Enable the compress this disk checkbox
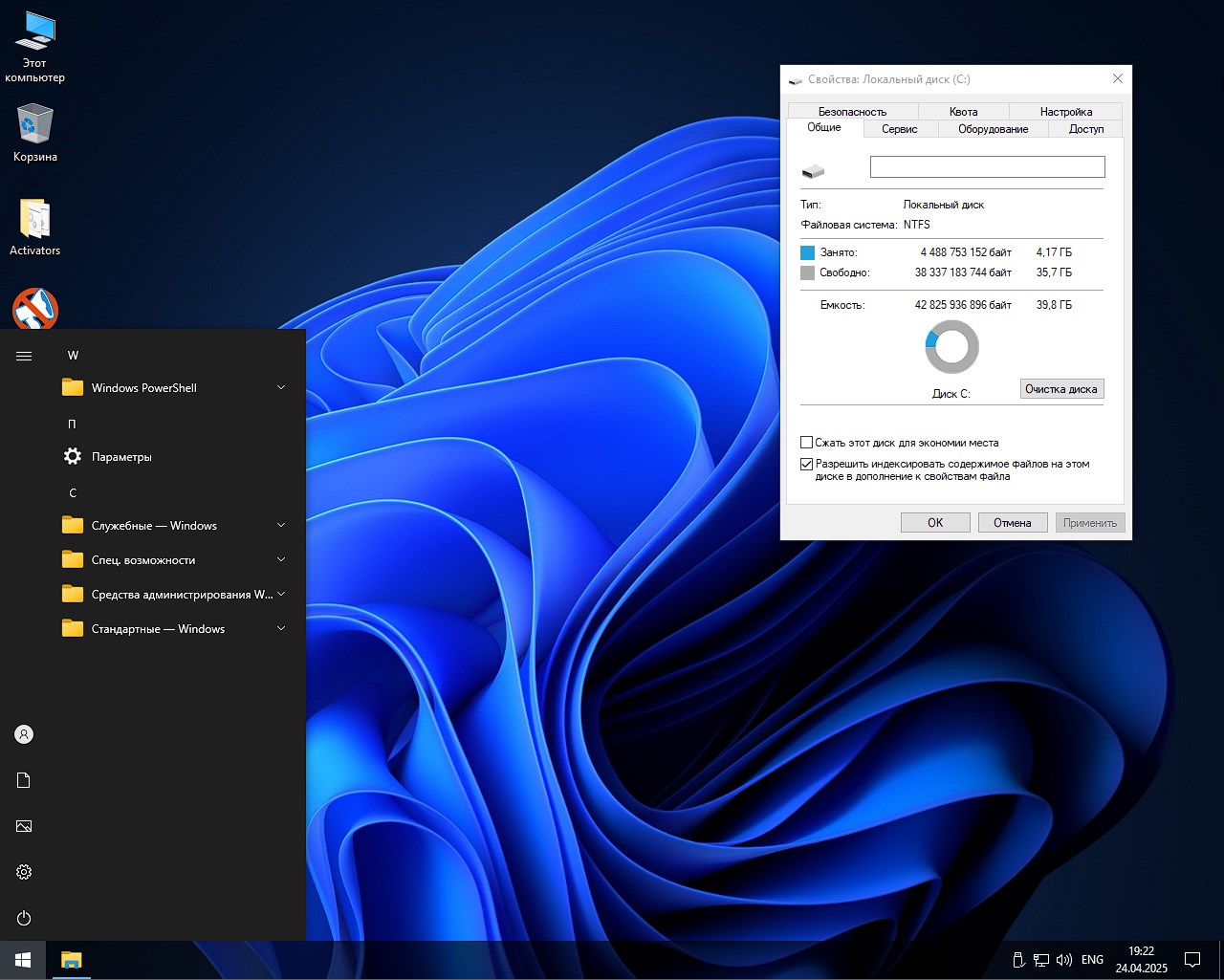The image size is (1224, 980). pos(806,443)
